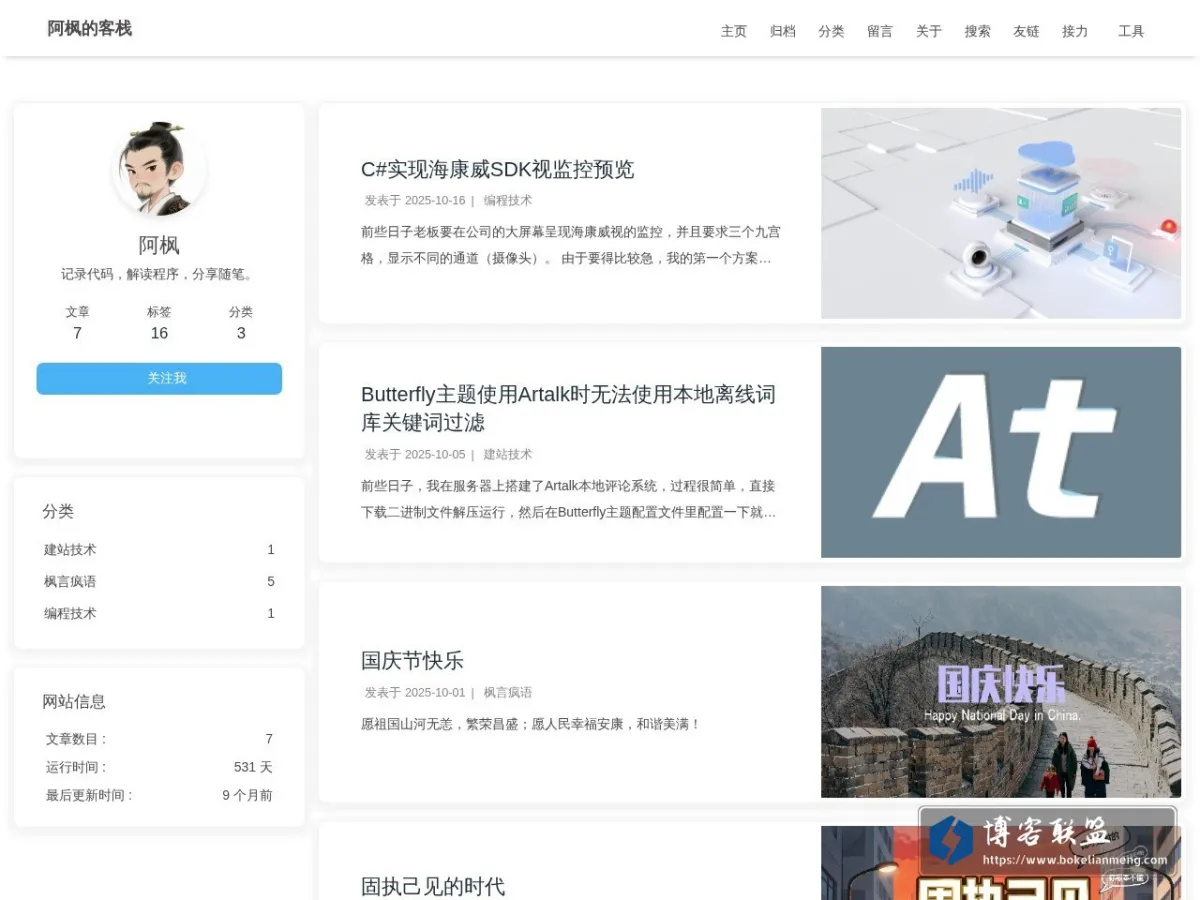The height and width of the screenshot is (900, 1200).
Task: Open the 留言 menu item
Action: pos(880,31)
